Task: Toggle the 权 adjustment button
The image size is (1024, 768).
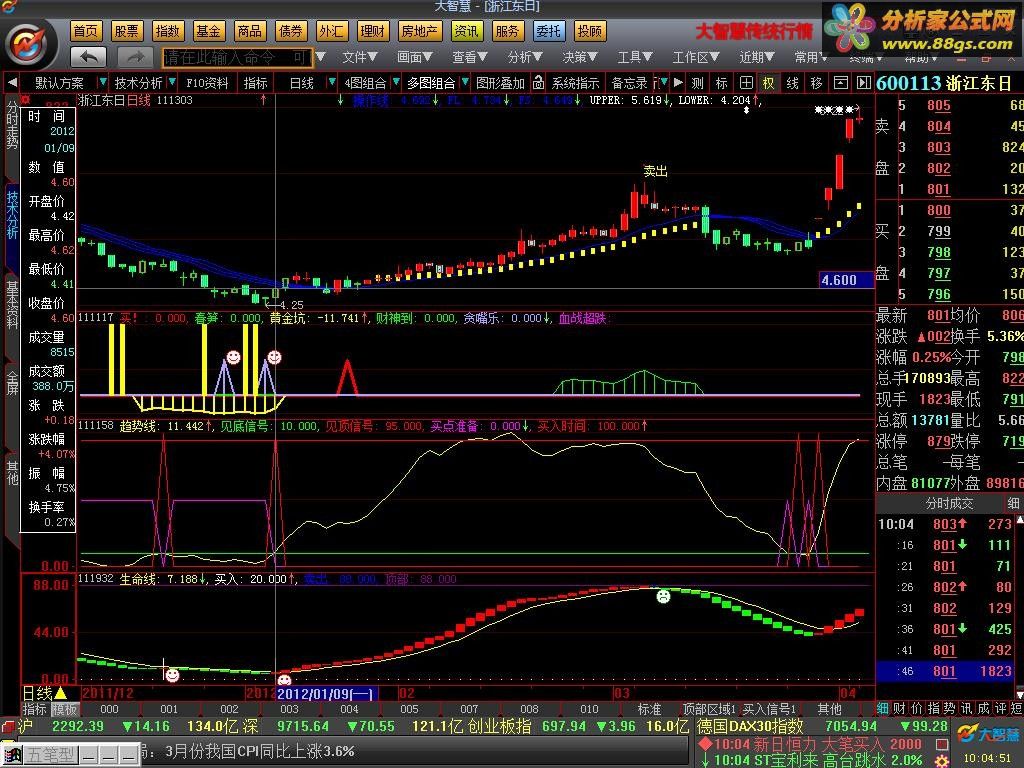Action: pyautogui.click(x=769, y=82)
